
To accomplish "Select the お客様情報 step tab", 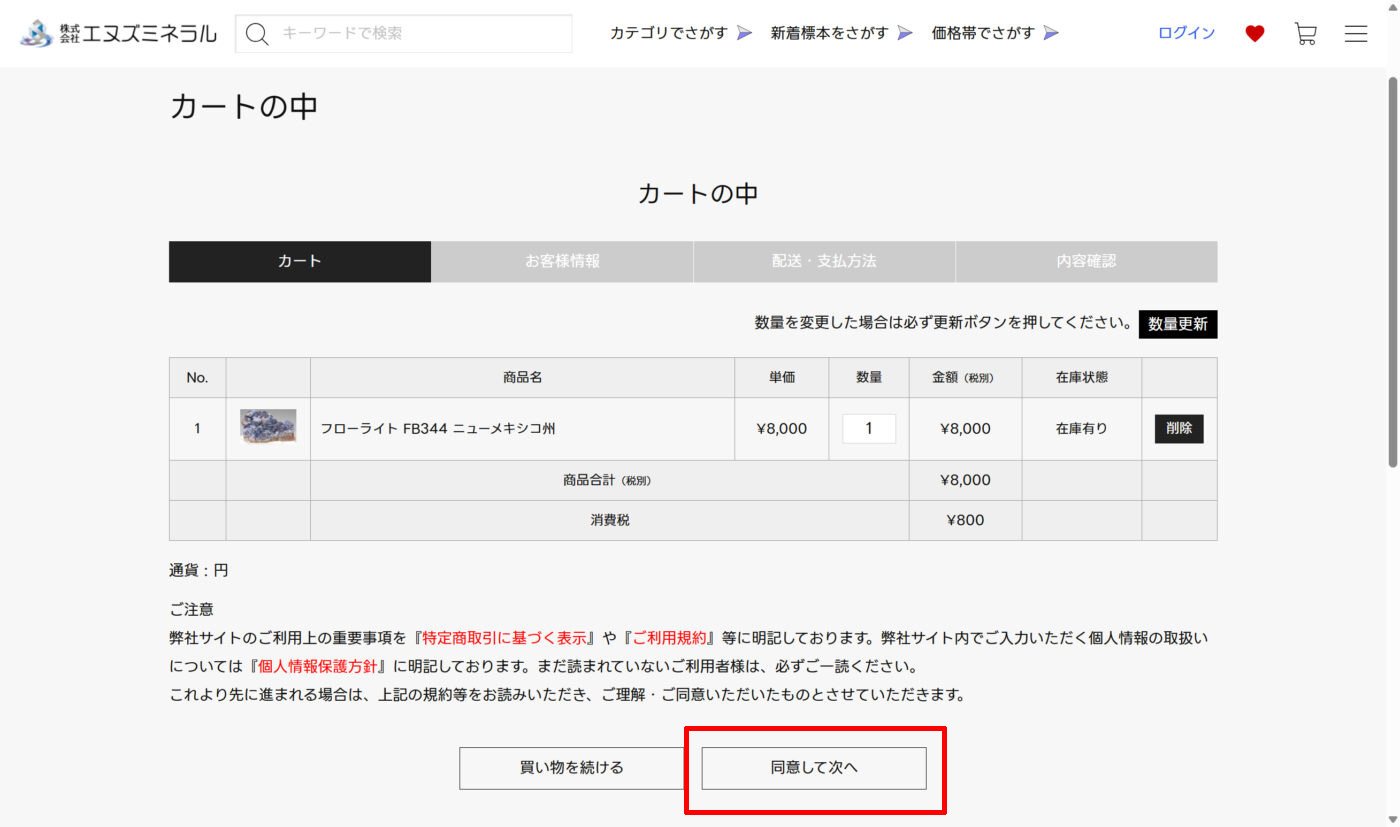I will pyautogui.click(x=562, y=261).
